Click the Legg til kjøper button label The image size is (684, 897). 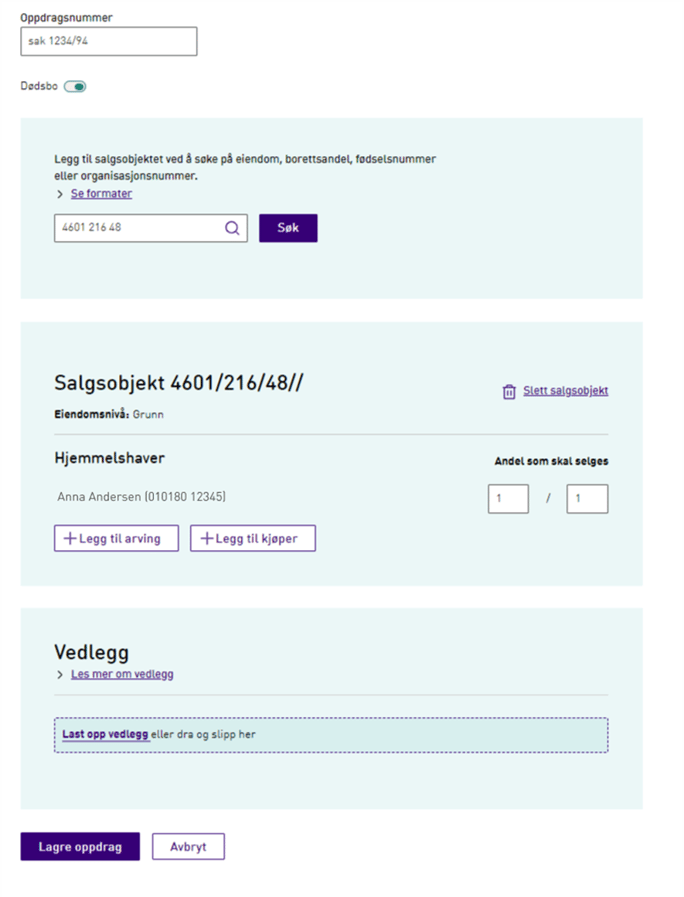256,539
